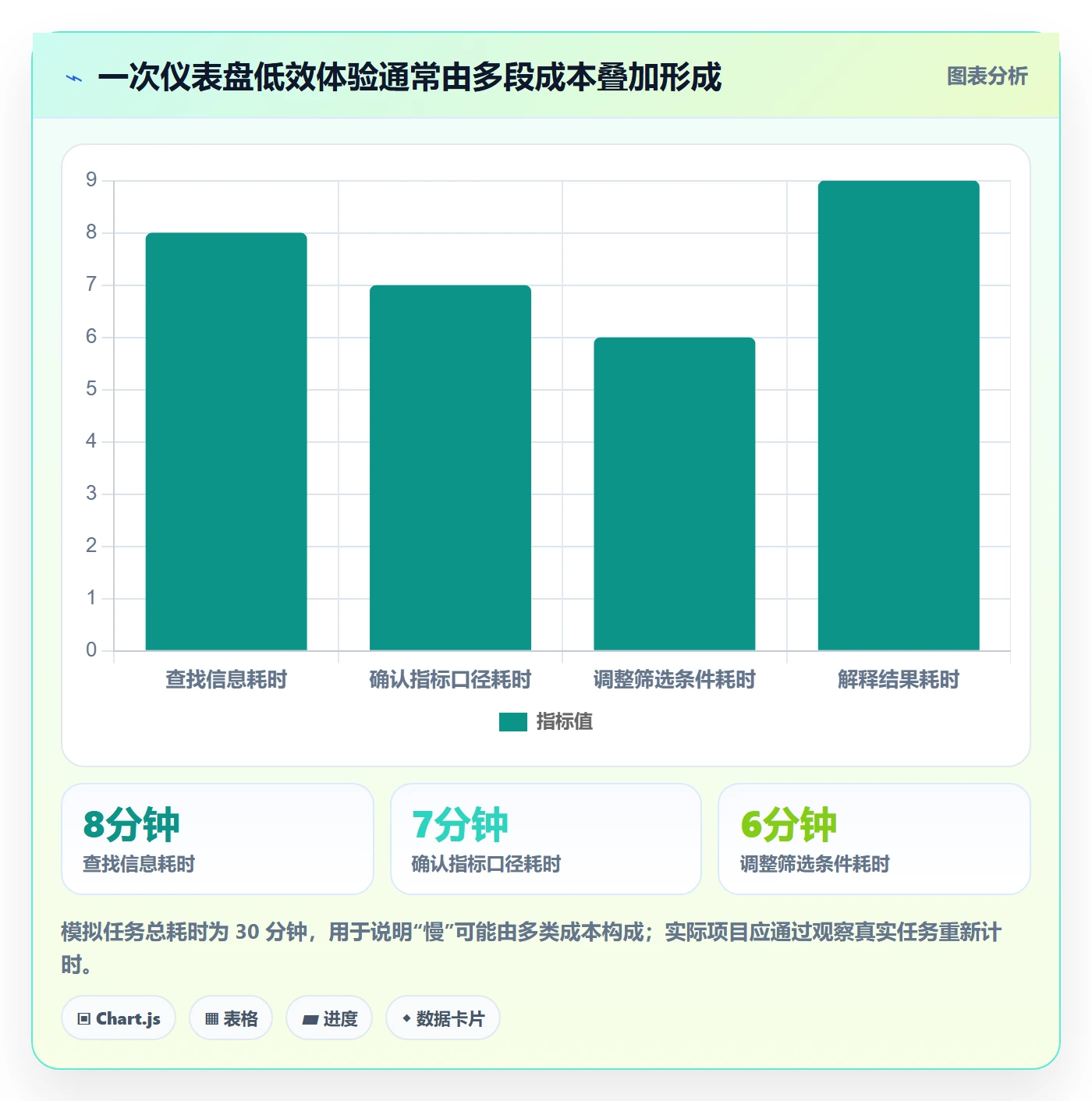Click the 图表分析 label in the header
The height and width of the screenshot is (1101, 1092).
987,76
